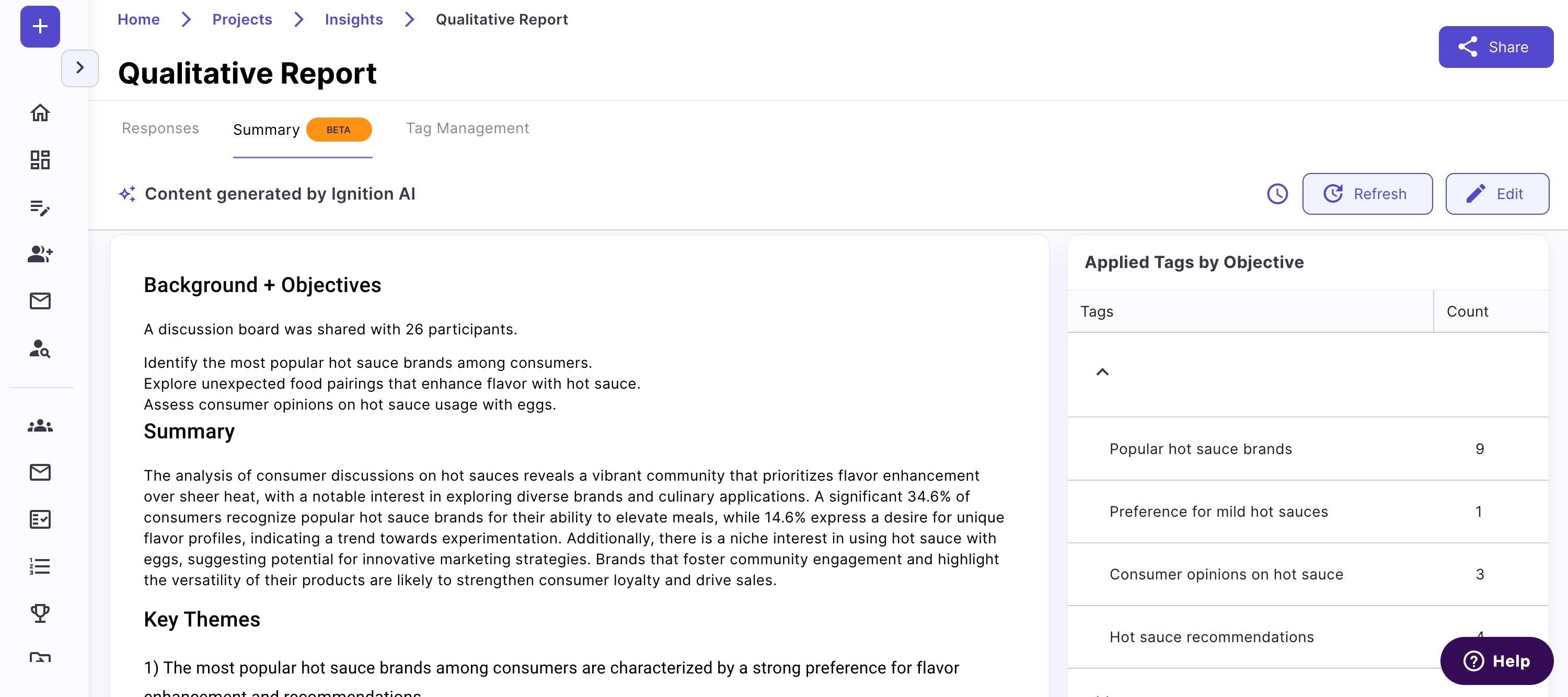
Task: Click count 1 for Preference for mild sauces
Action: click(1479, 512)
